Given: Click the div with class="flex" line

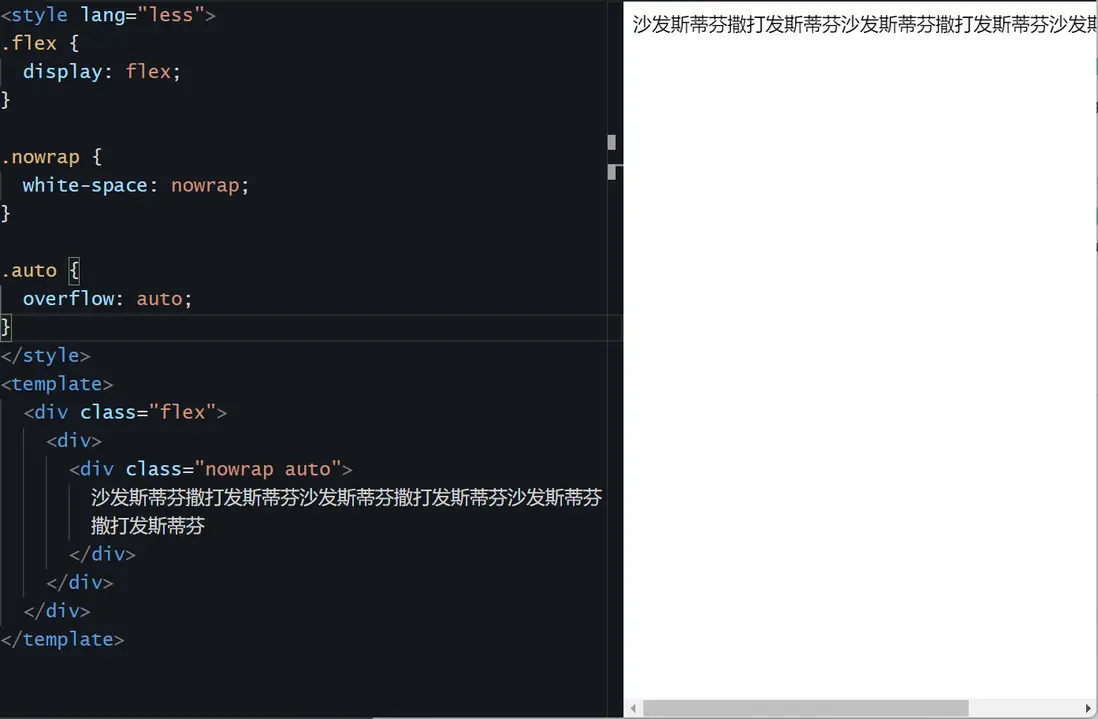Looking at the screenshot, I should click(x=125, y=412).
